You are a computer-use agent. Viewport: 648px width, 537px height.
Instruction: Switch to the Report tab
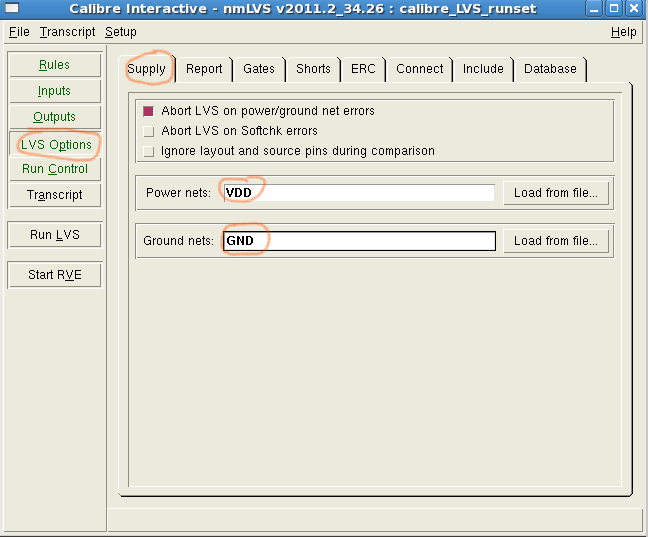tap(204, 69)
